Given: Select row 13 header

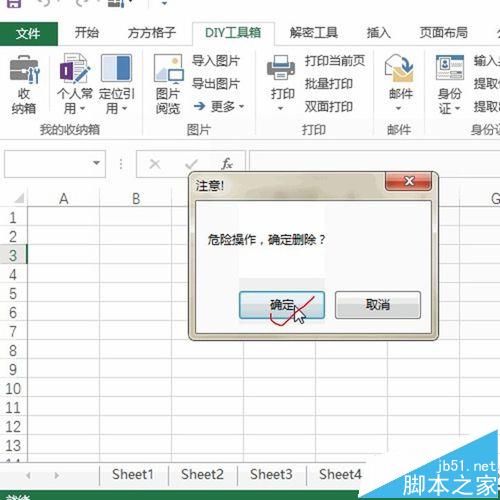Looking at the screenshot, I should coord(13,445).
